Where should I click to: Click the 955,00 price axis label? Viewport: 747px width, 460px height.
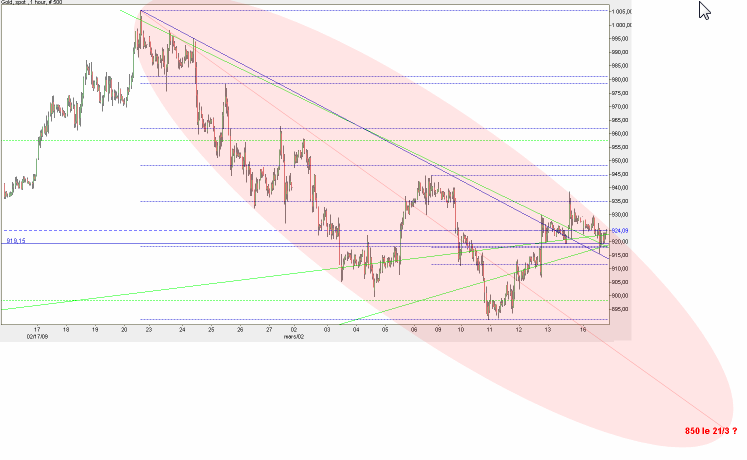click(620, 147)
